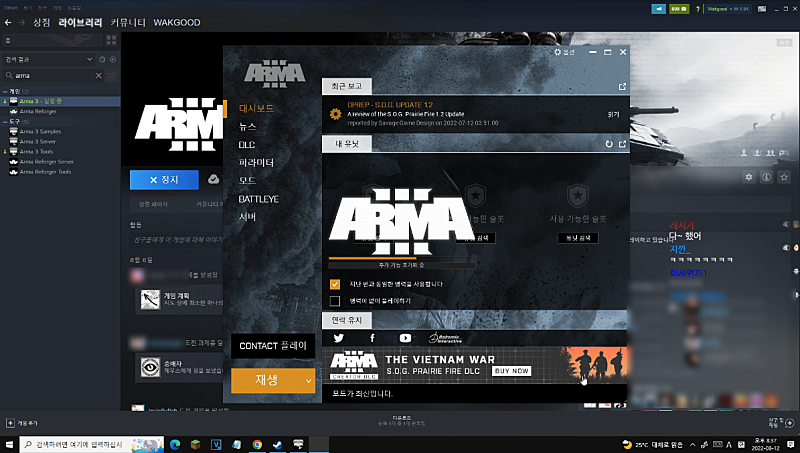Go to Steam Community tab
The width and height of the screenshot is (800, 453).
128,22
